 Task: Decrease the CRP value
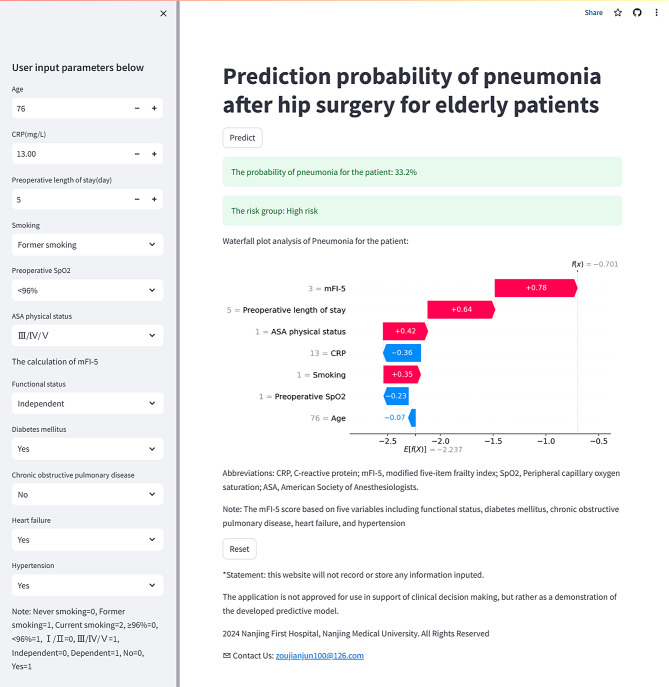coord(137,154)
